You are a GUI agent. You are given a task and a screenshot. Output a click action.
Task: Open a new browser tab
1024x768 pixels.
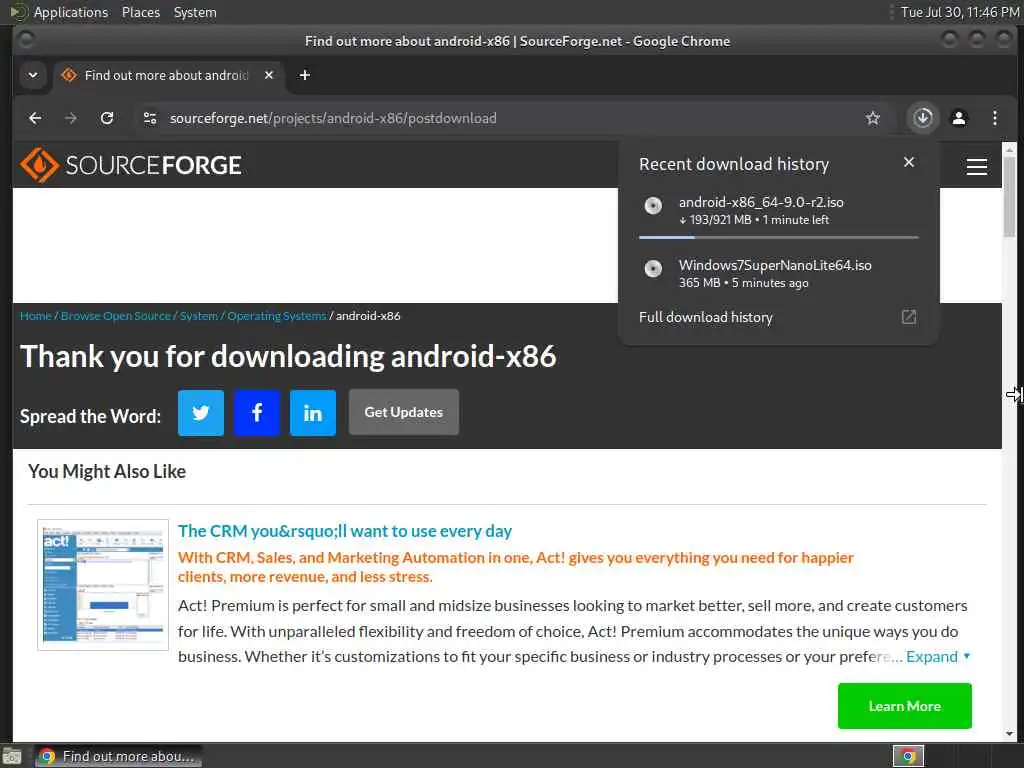click(x=304, y=75)
